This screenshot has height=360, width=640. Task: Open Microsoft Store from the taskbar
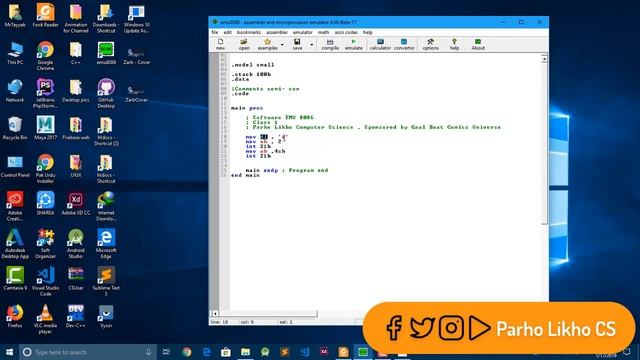226,352
